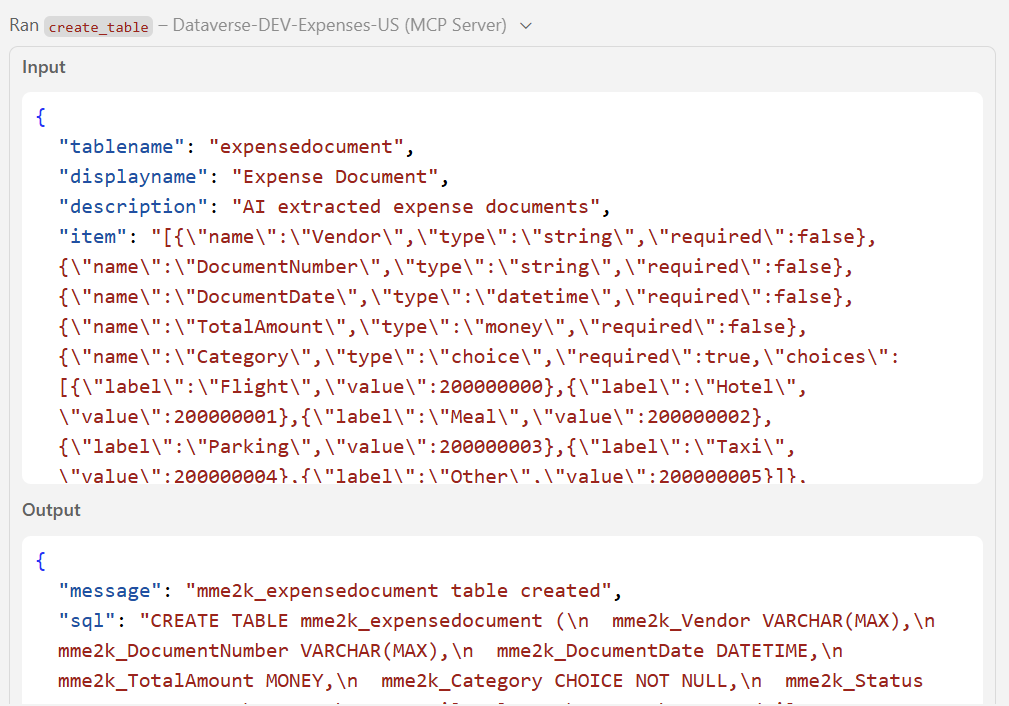This screenshot has width=1009, height=706.
Task: Click the "message" key in Output
Action: coord(109,591)
